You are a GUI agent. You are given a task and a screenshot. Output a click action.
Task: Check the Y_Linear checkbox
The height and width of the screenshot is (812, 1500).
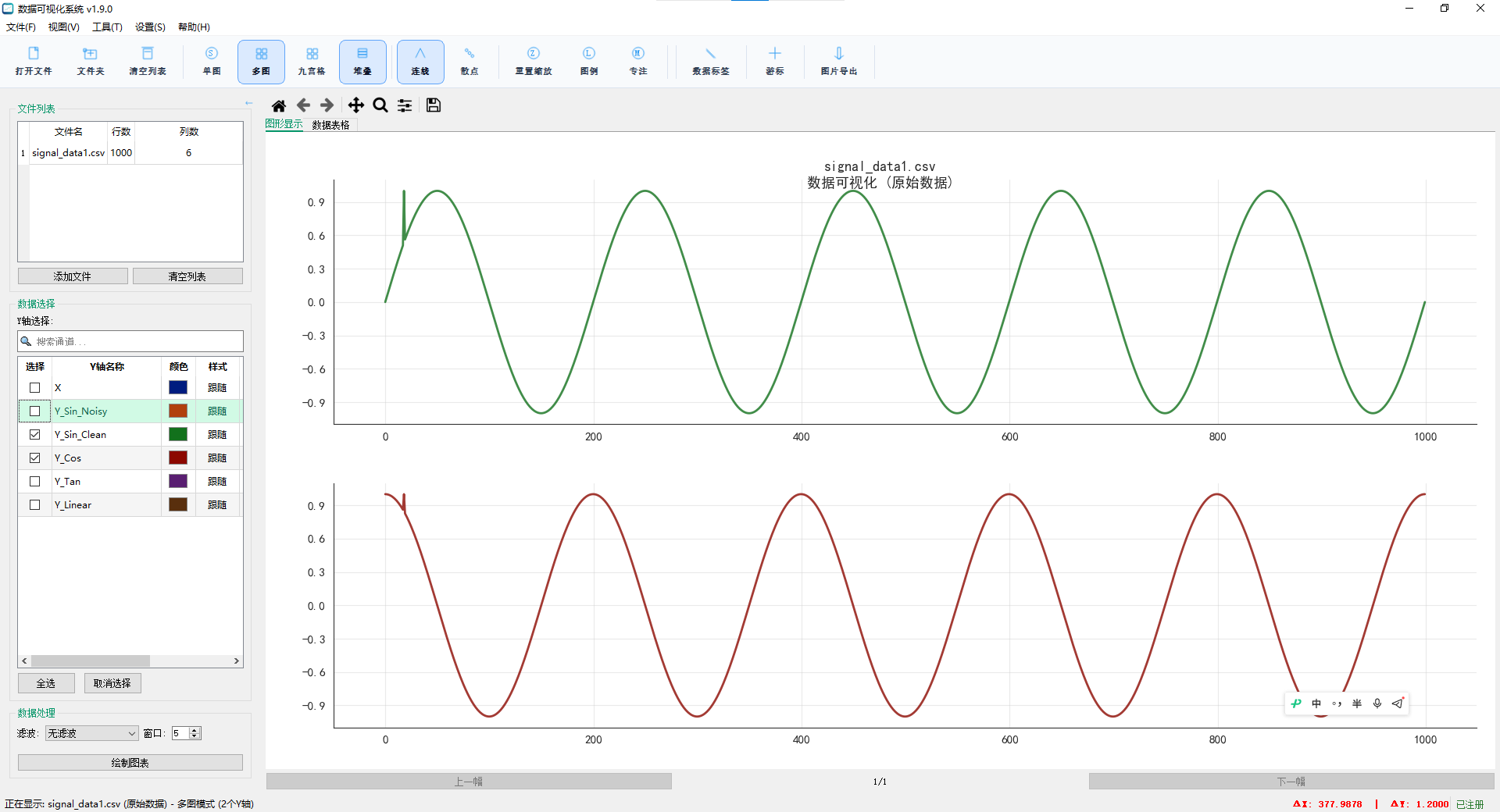pos(34,504)
